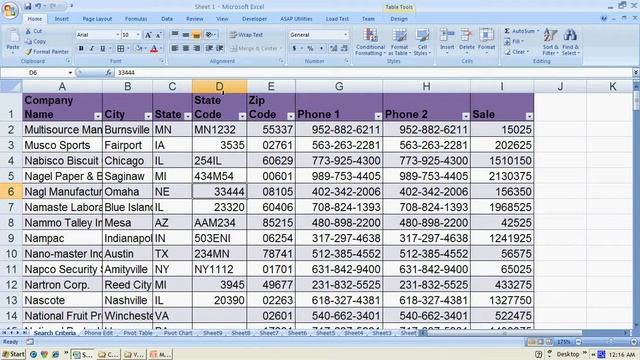Open the Page Layout ribbon tab

97,19
